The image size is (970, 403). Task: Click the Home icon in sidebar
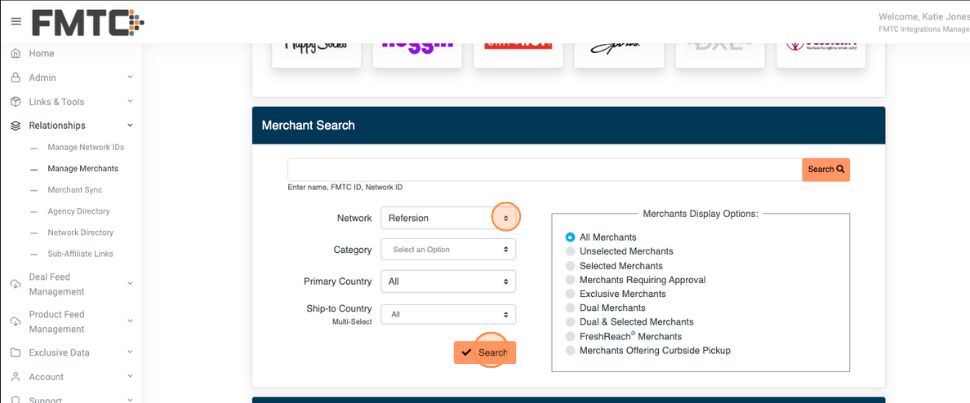pyautogui.click(x=15, y=53)
